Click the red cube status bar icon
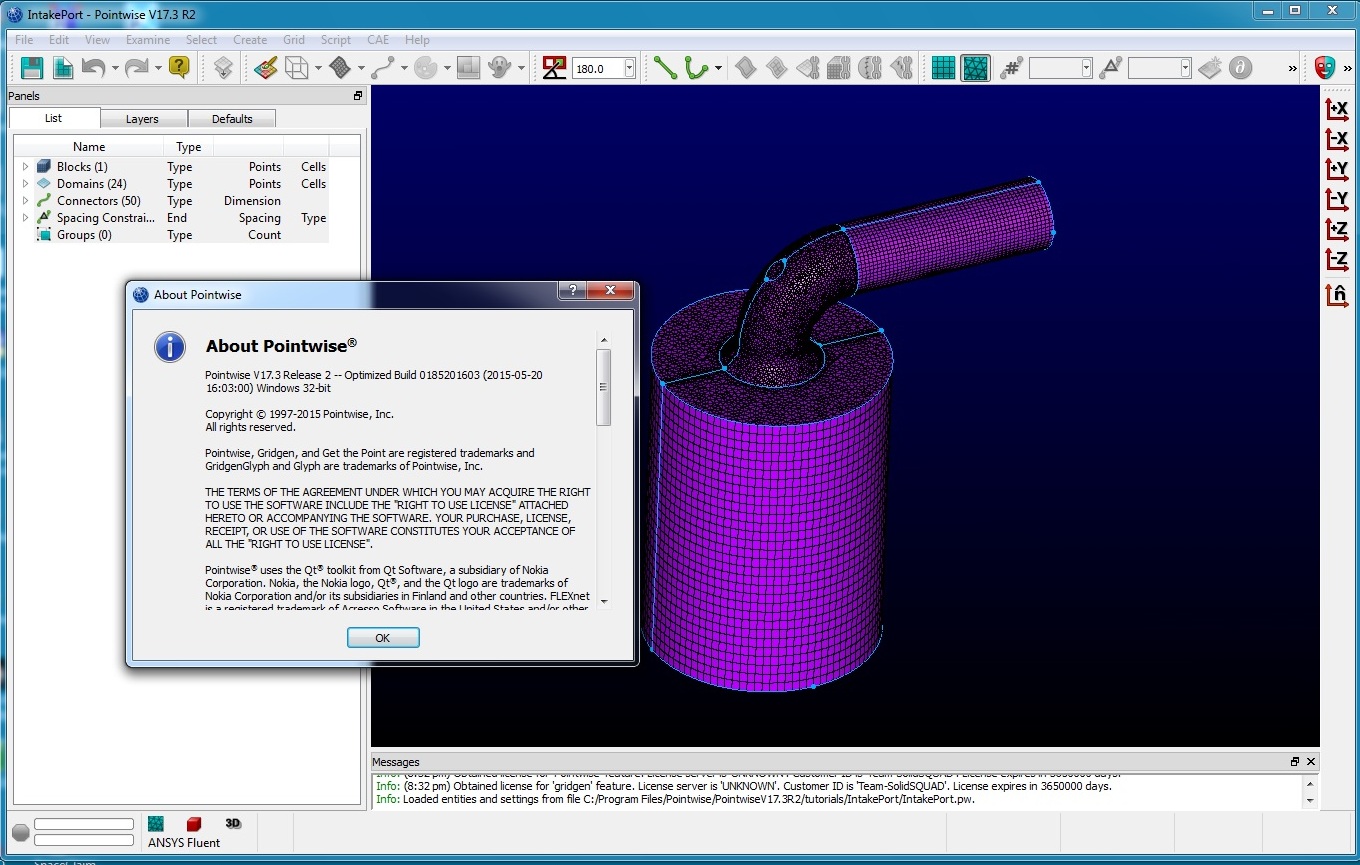1360x865 pixels. 194,824
